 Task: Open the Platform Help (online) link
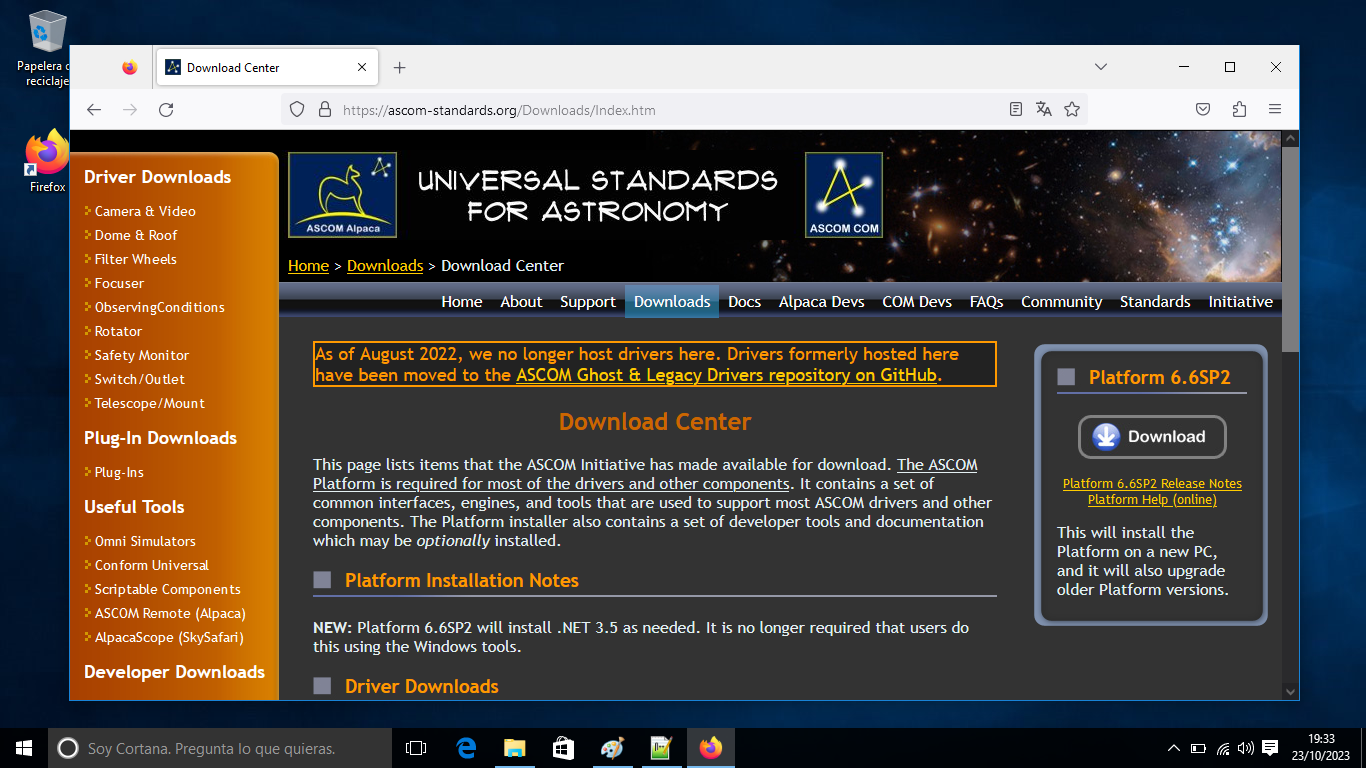point(1152,500)
